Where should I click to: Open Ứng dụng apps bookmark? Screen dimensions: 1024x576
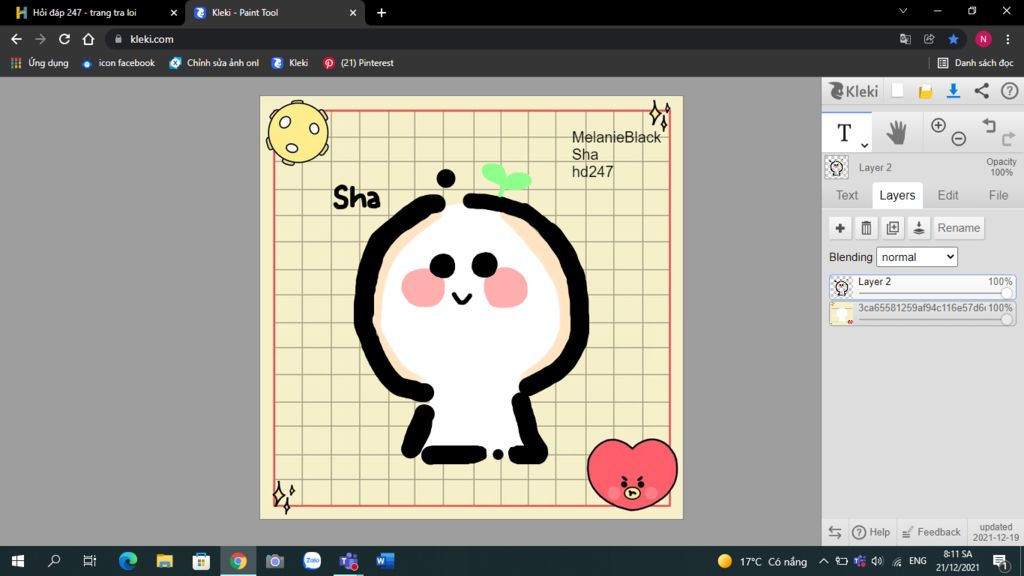tap(40, 63)
